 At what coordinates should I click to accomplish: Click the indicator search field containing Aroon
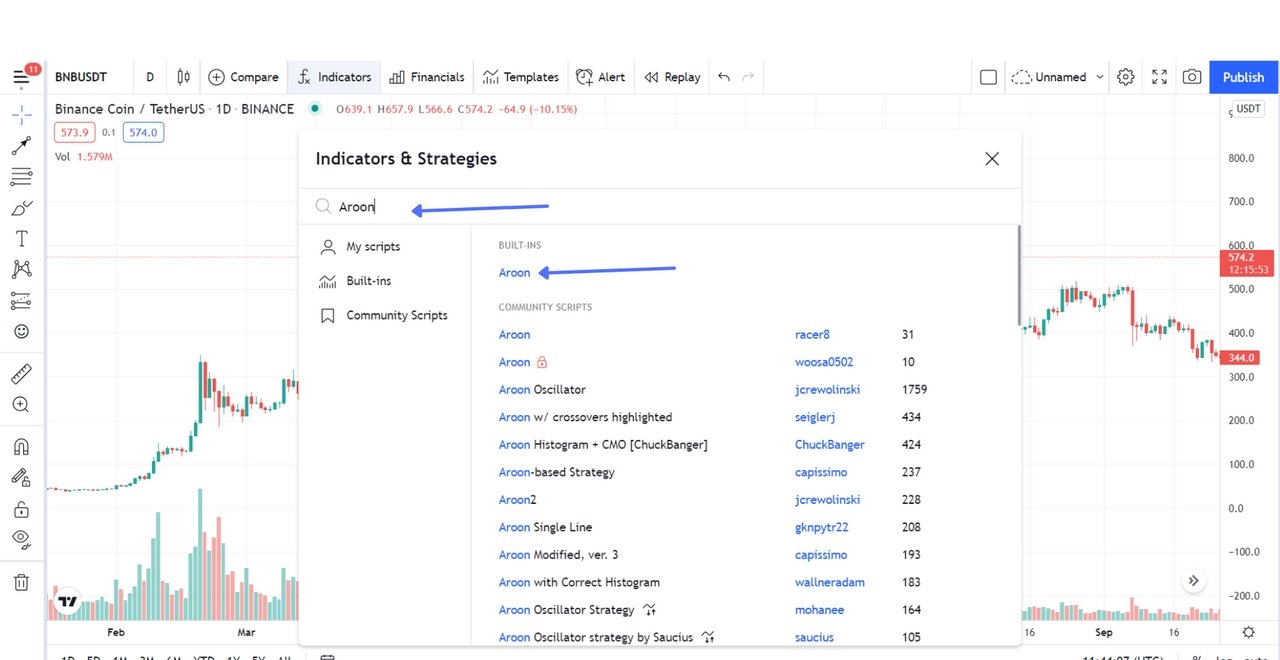(660, 207)
